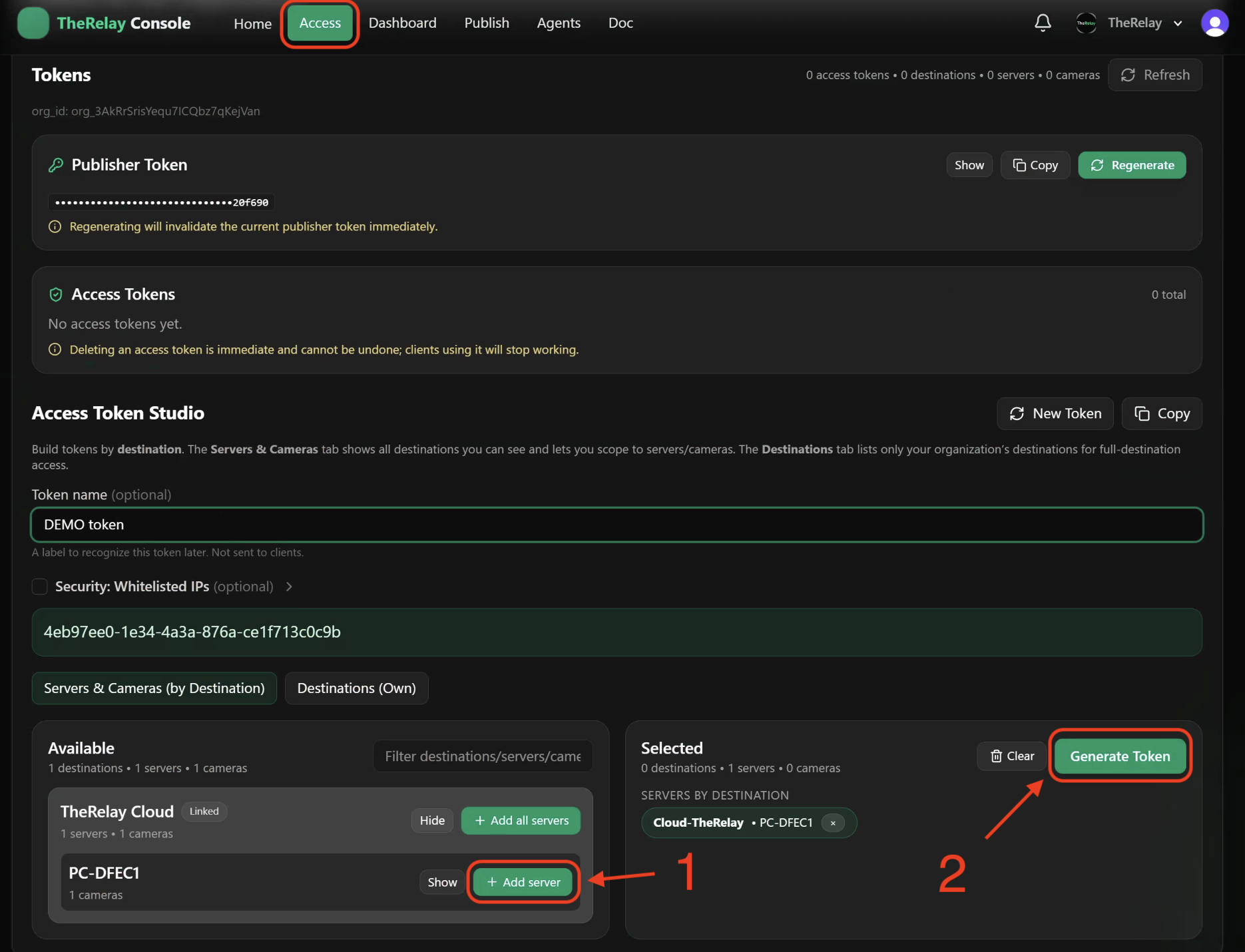
Task: Switch to Destinations (Own) tab
Action: point(356,688)
